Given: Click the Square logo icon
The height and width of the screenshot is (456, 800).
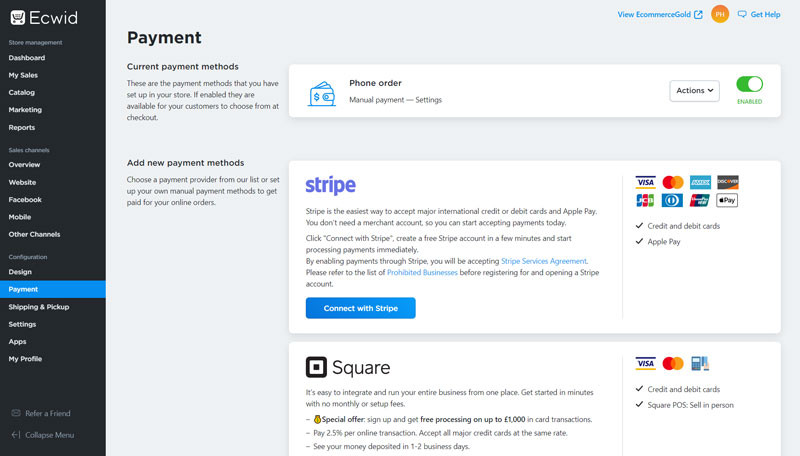Looking at the screenshot, I should coord(316,367).
